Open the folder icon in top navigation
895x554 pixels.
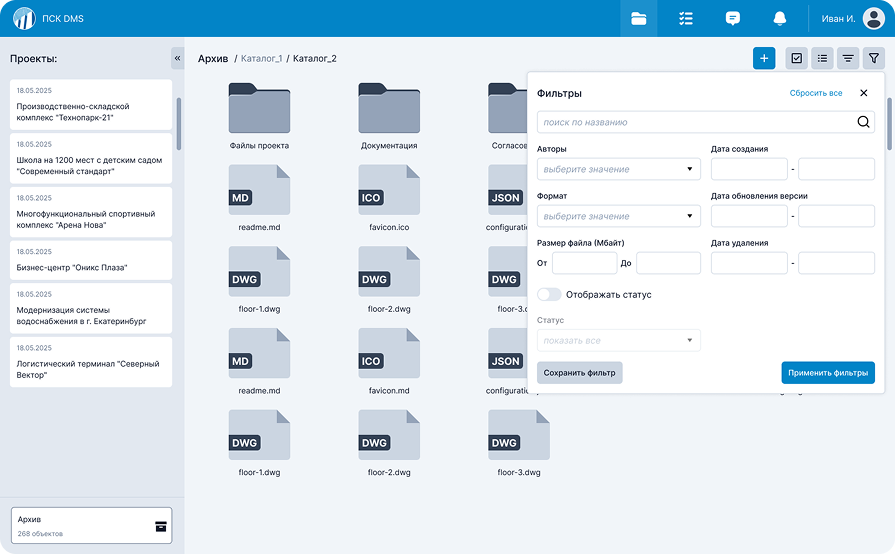point(639,19)
